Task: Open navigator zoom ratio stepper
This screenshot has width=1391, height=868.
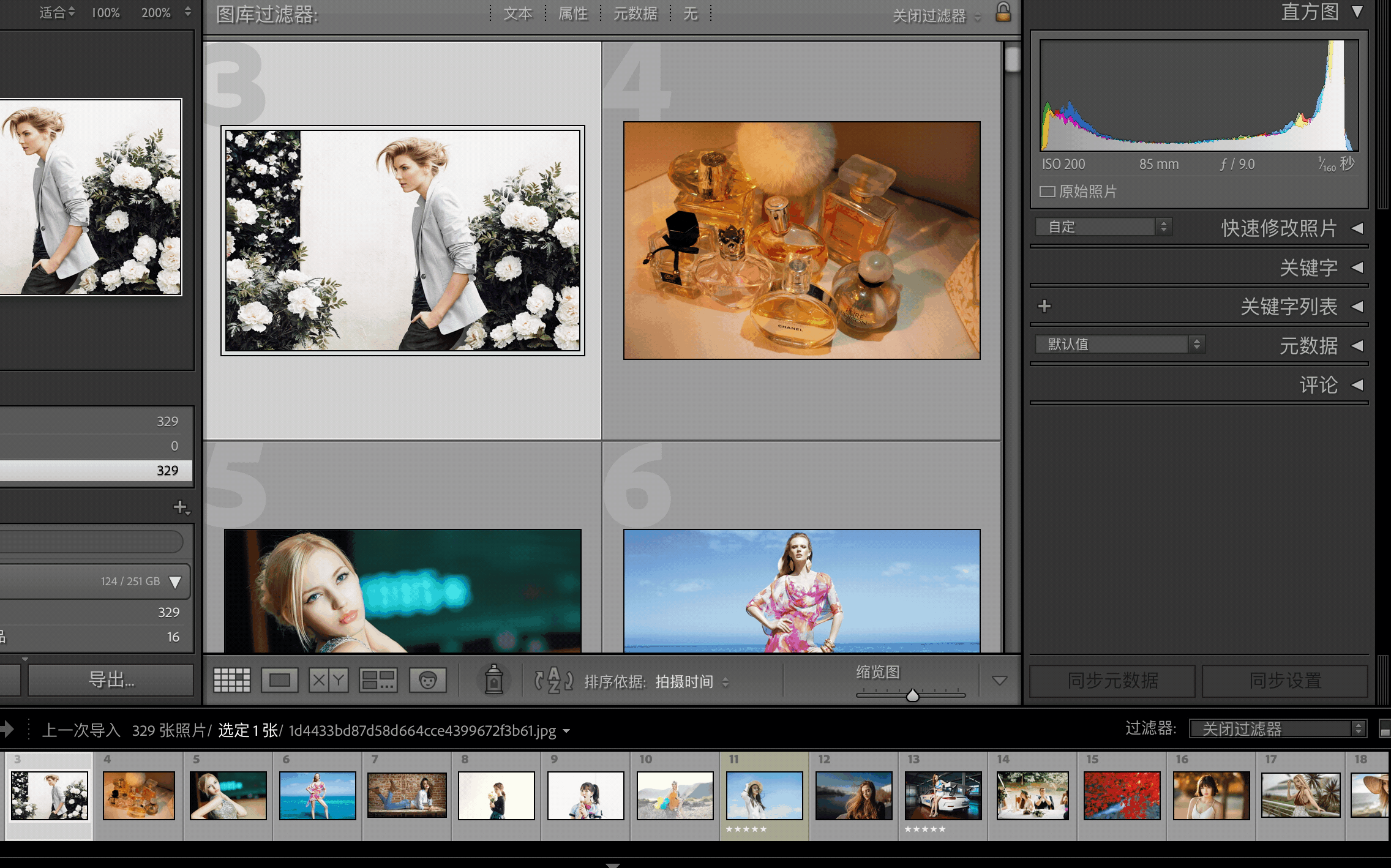Action: coord(187,12)
